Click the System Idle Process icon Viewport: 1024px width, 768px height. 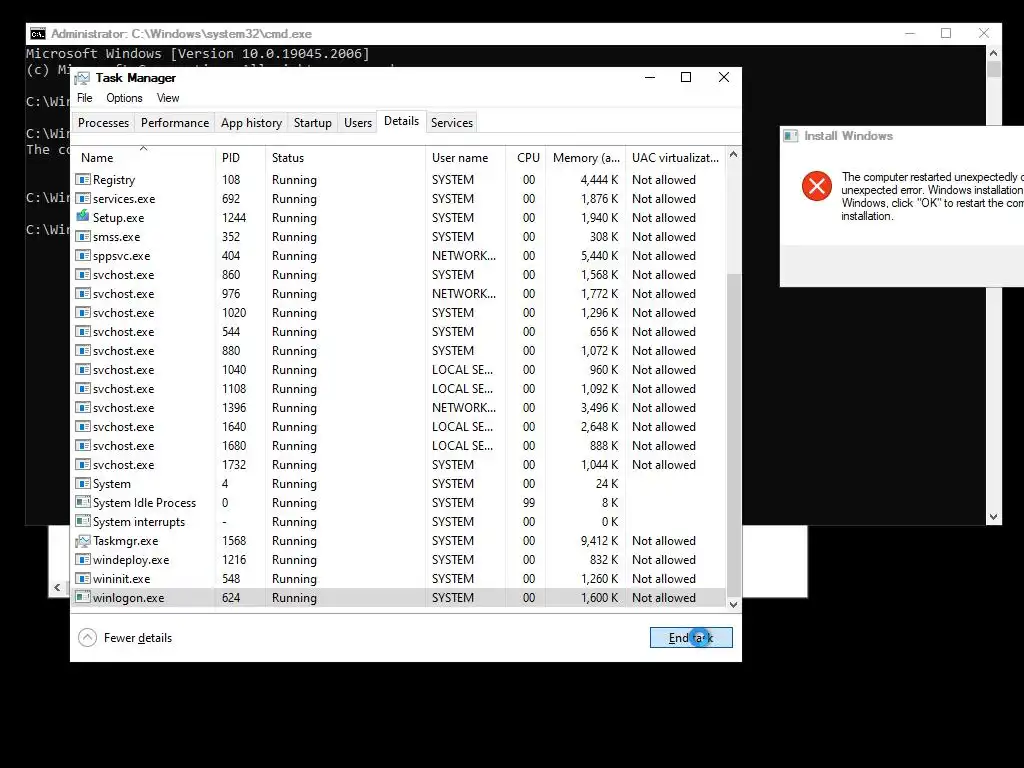coord(83,503)
